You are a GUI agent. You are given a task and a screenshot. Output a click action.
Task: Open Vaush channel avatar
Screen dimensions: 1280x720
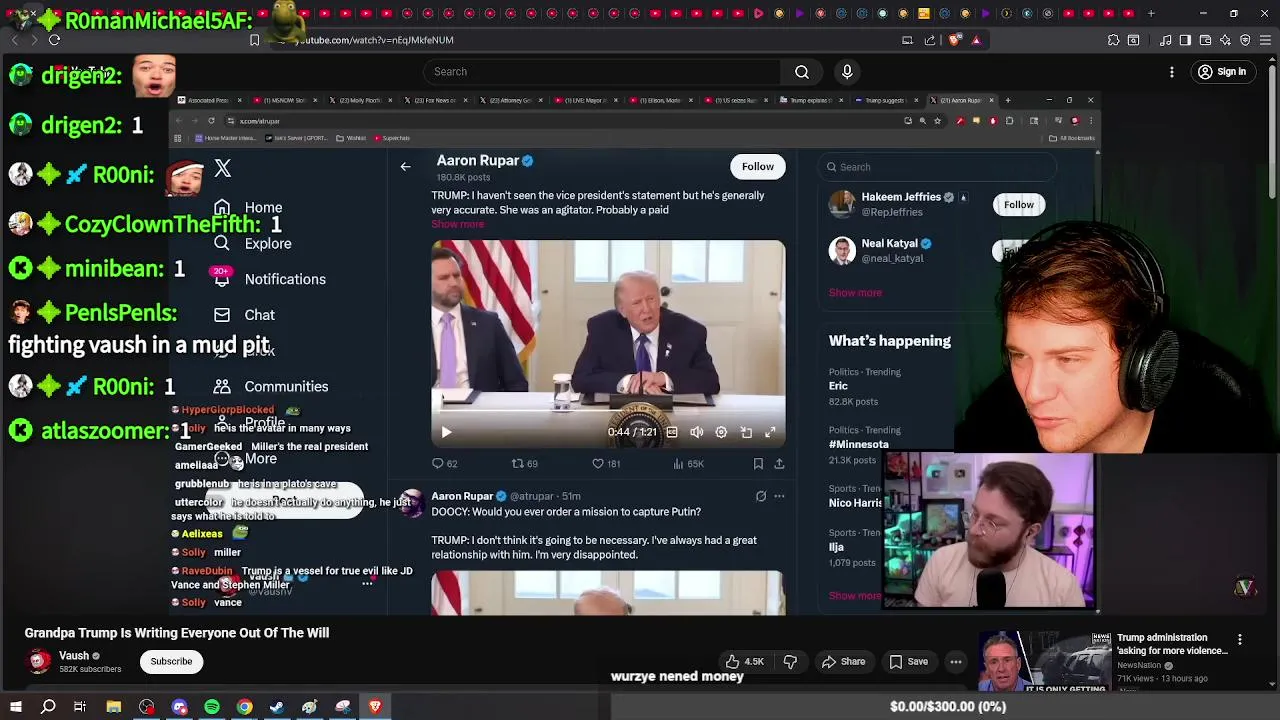pos(39,661)
